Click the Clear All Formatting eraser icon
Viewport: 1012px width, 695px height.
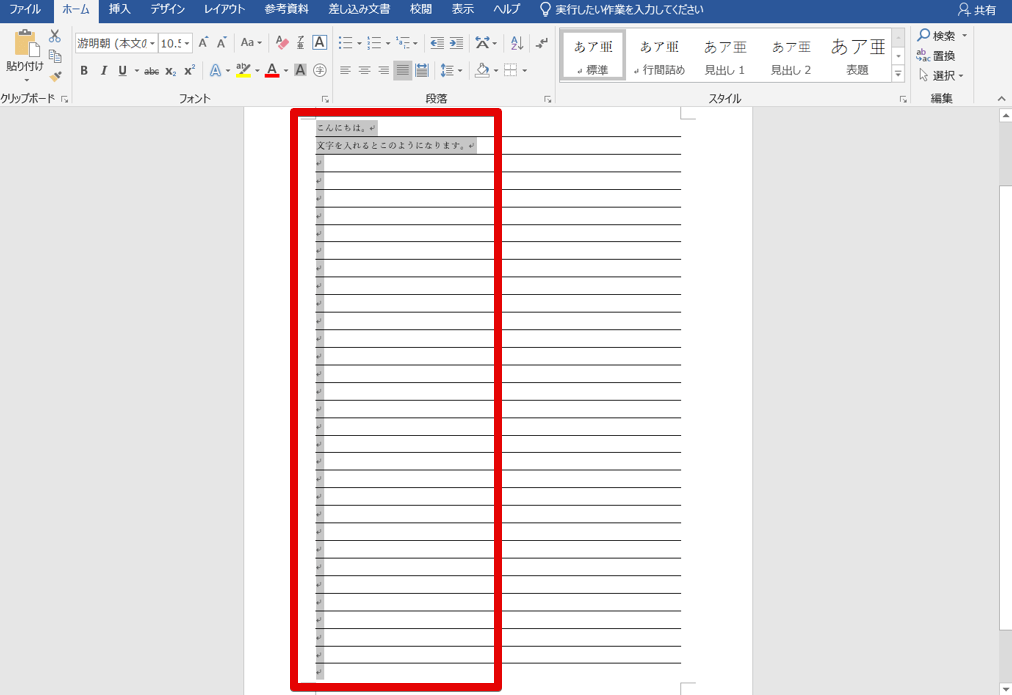click(282, 43)
